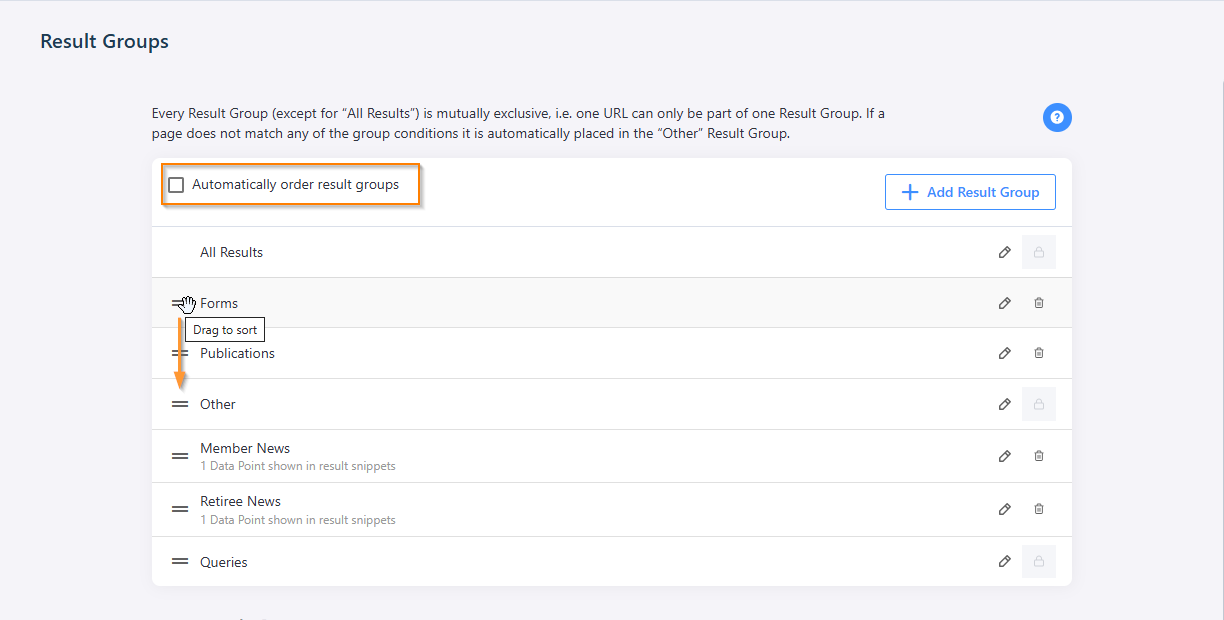This screenshot has width=1224, height=620.
Task: Click the lock icon next to Other
Action: point(1038,404)
